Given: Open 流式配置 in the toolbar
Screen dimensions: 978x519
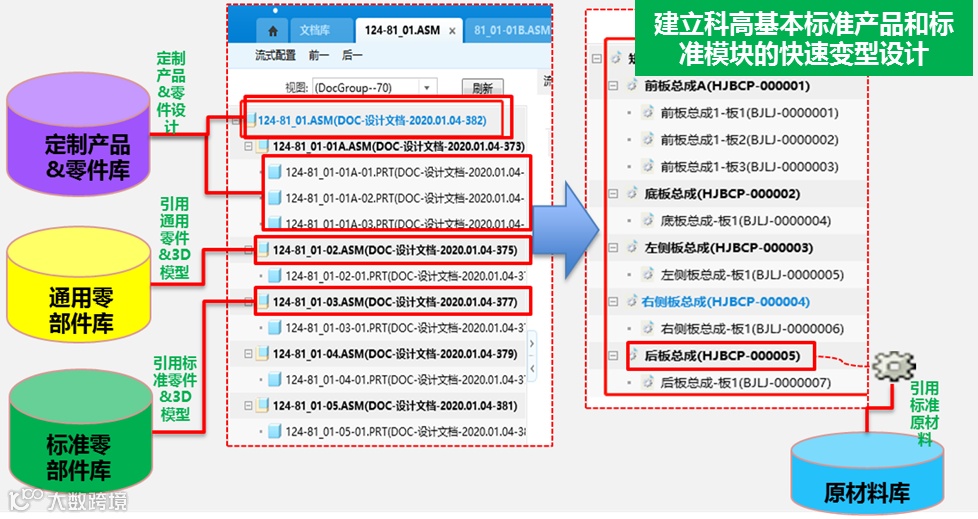Looking at the screenshot, I should (275, 56).
